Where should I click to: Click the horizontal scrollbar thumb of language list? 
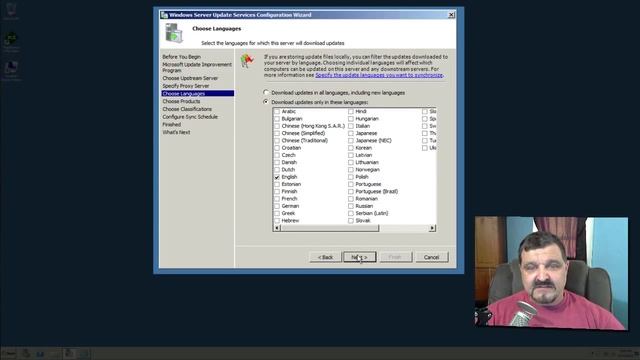[x=330, y=228]
